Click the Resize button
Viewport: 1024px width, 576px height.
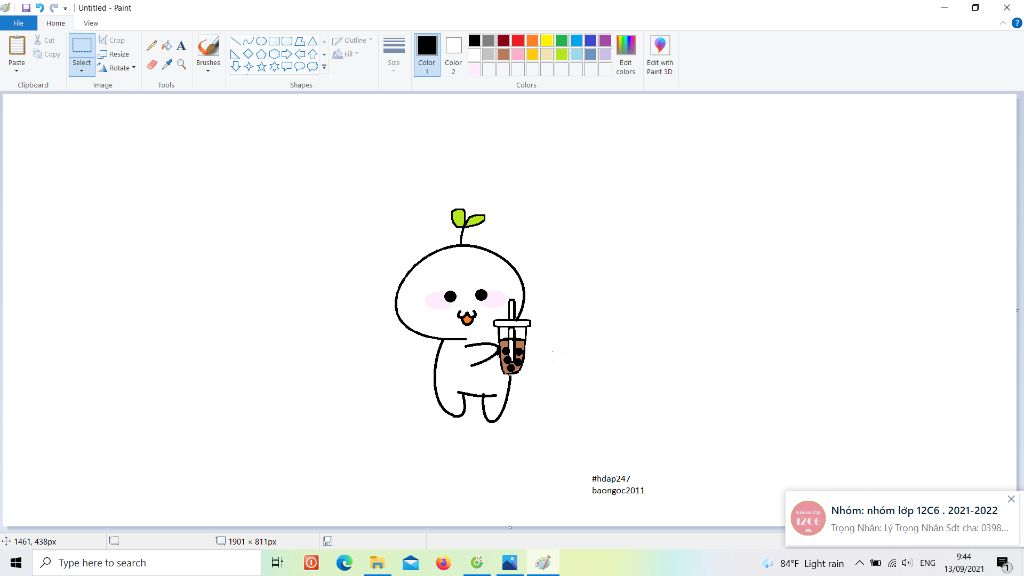[x=114, y=54]
